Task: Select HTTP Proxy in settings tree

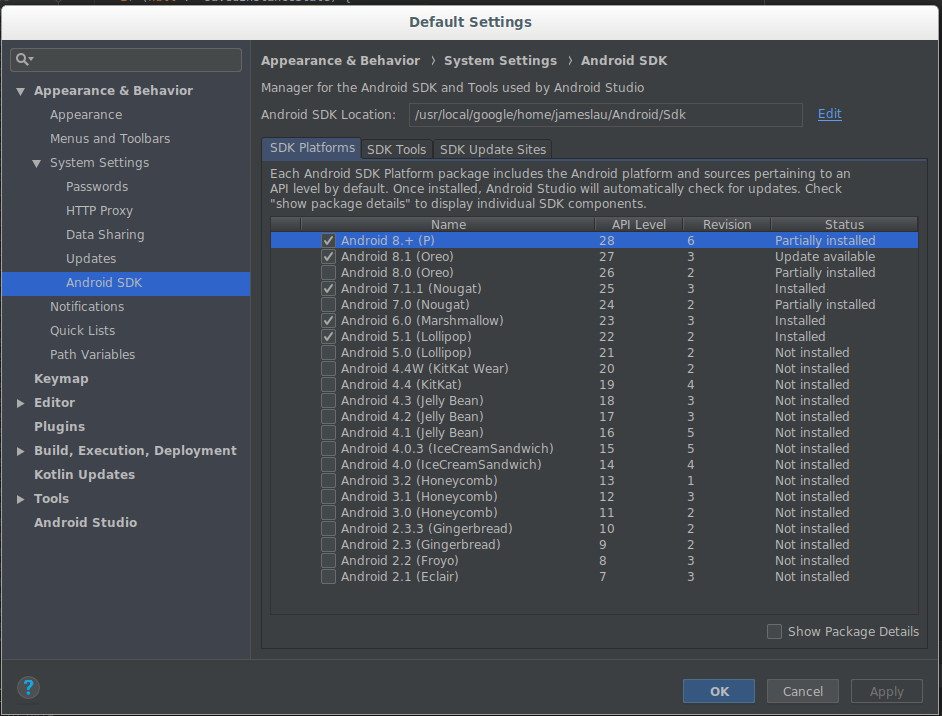Action: coord(99,211)
